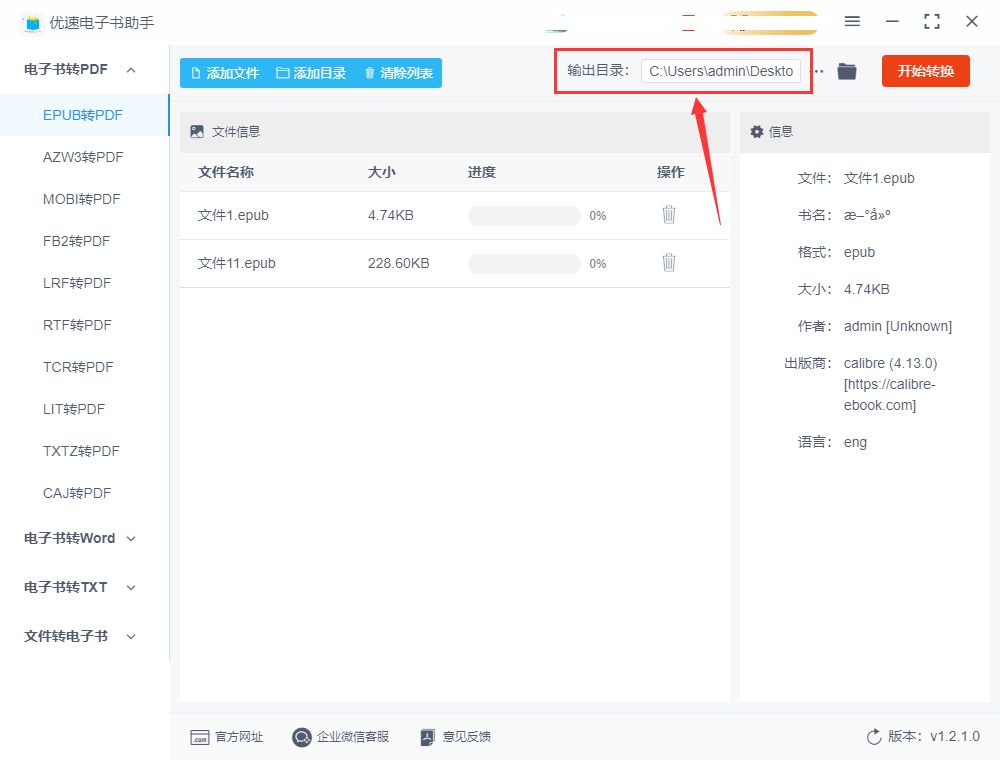Open the hamburger menu in title bar
This screenshot has width=1000, height=760.
click(x=852, y=22)
